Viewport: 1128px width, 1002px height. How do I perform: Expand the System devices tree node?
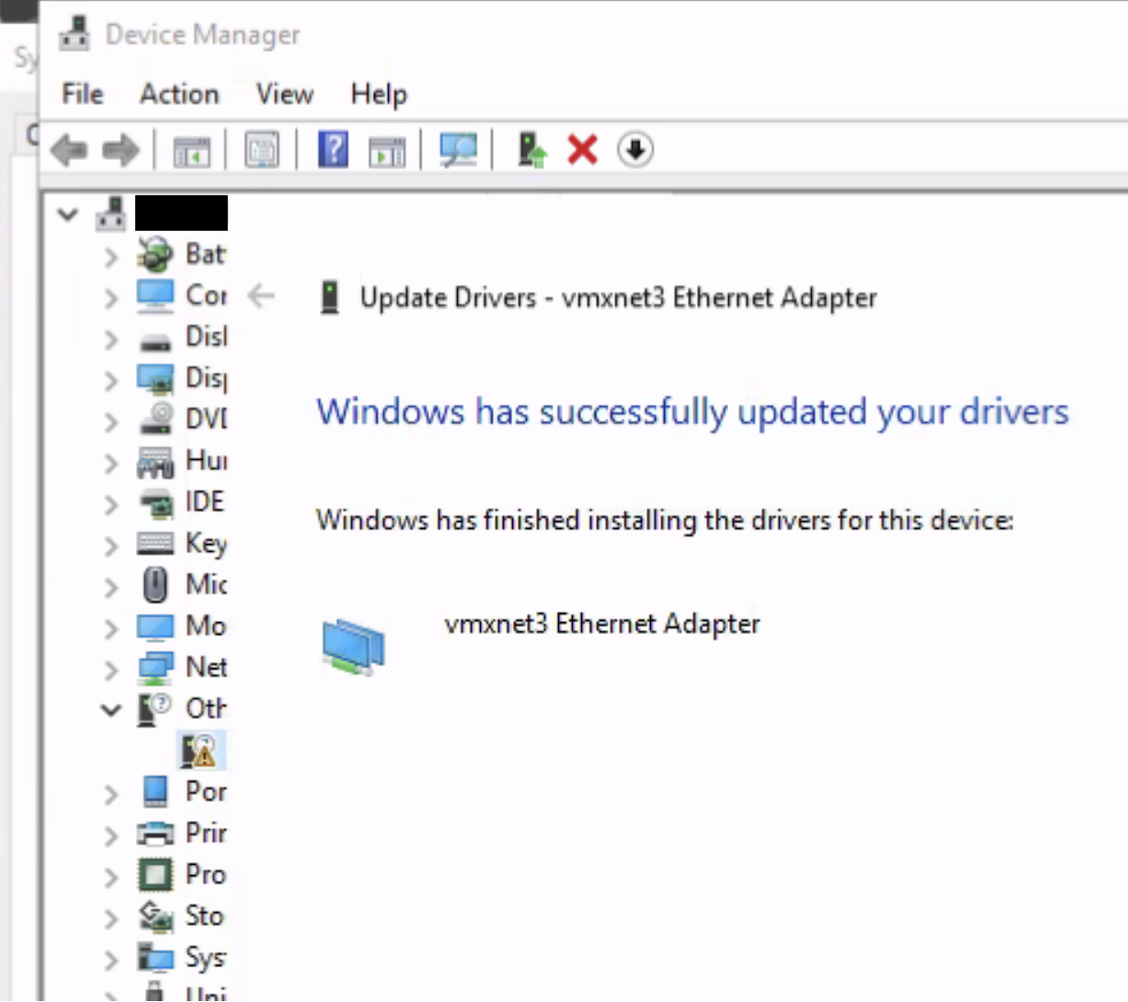point(111,960)
